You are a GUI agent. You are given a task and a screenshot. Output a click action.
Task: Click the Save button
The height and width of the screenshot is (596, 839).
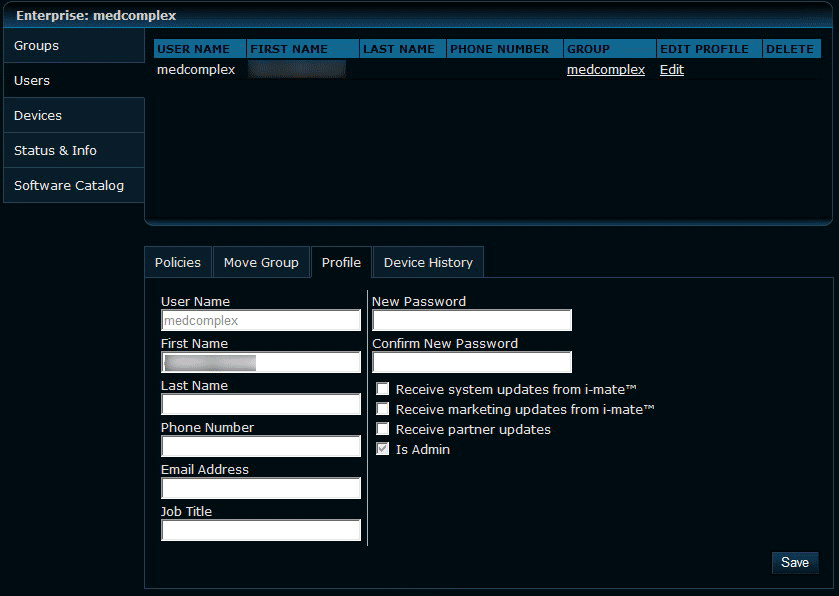coord(795,563)
